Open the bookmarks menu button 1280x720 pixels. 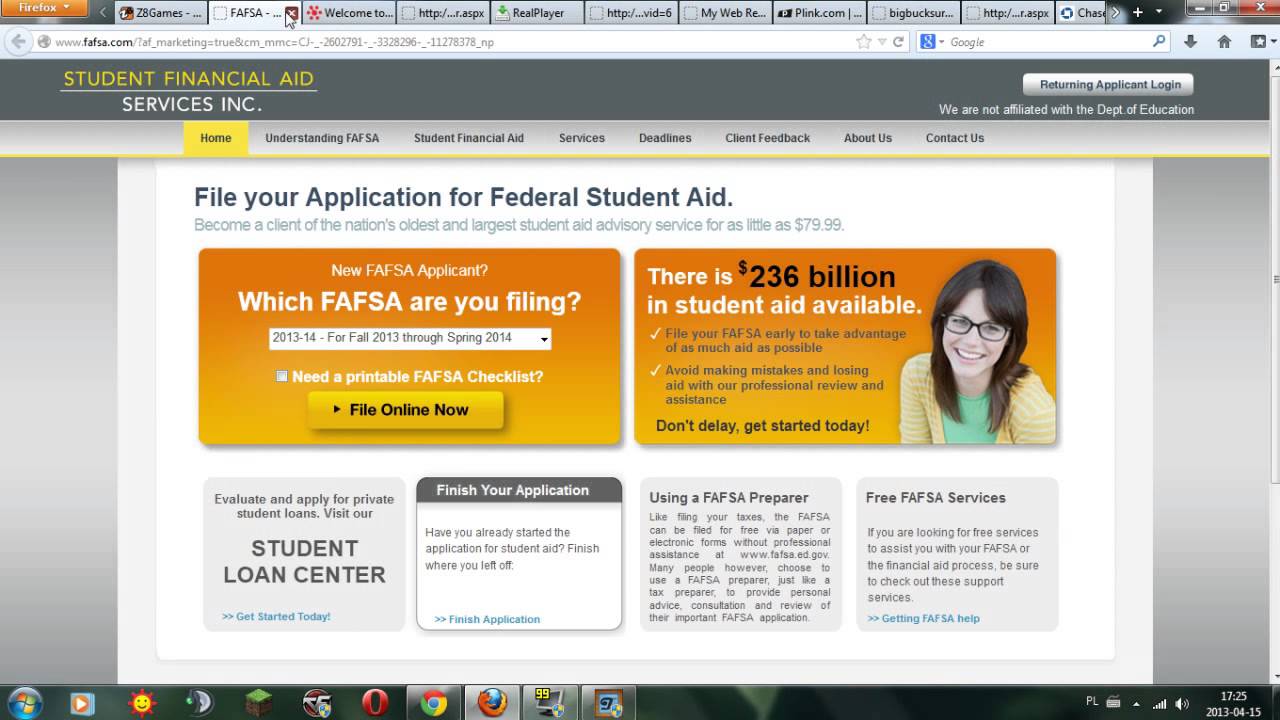click(1261, 42)
